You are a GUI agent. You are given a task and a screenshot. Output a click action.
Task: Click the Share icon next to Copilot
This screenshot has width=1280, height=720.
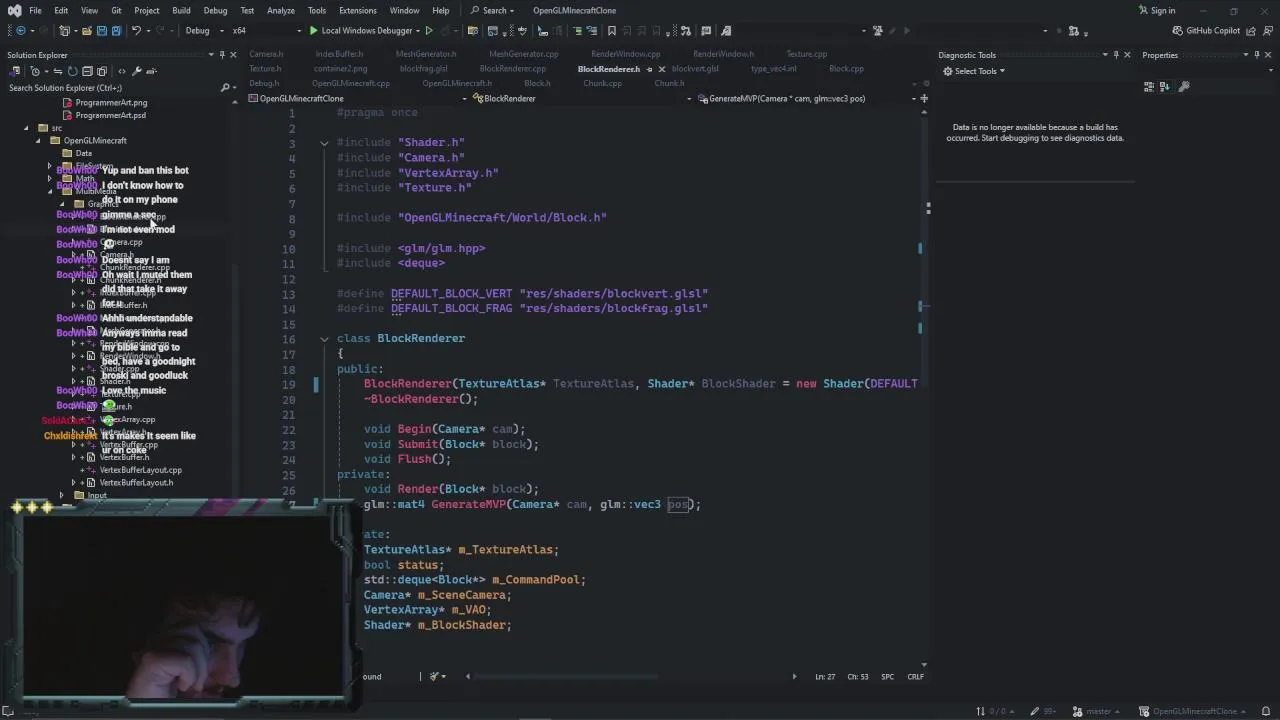pos(1251,31)
